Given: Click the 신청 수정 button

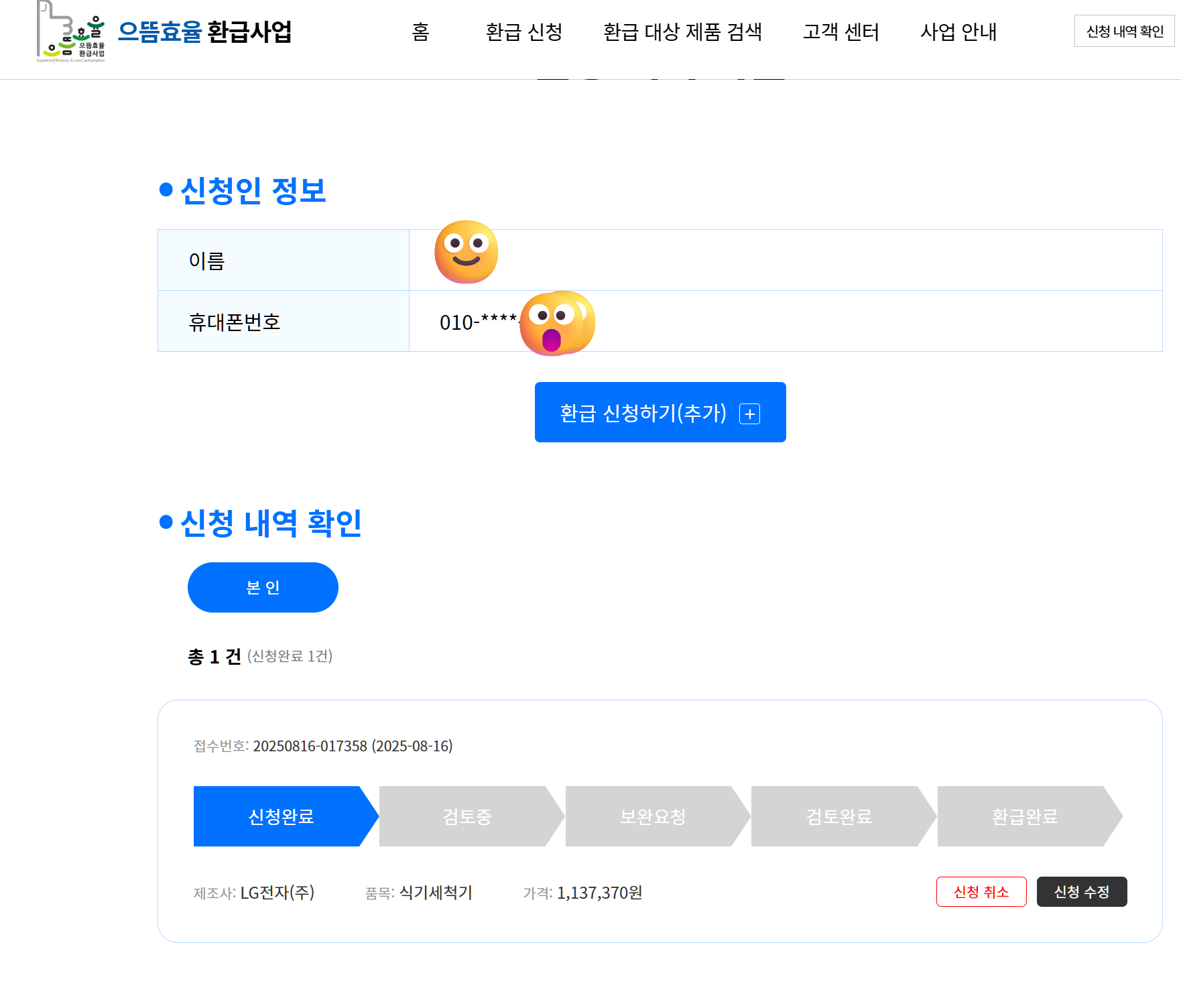Looking at the screenshot, I should click(1082, 891).
